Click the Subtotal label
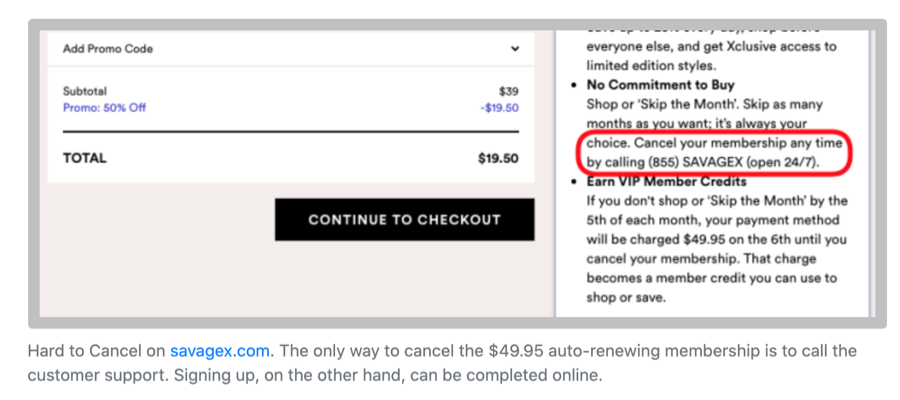The image size is (900, 400). click(85, 91)
